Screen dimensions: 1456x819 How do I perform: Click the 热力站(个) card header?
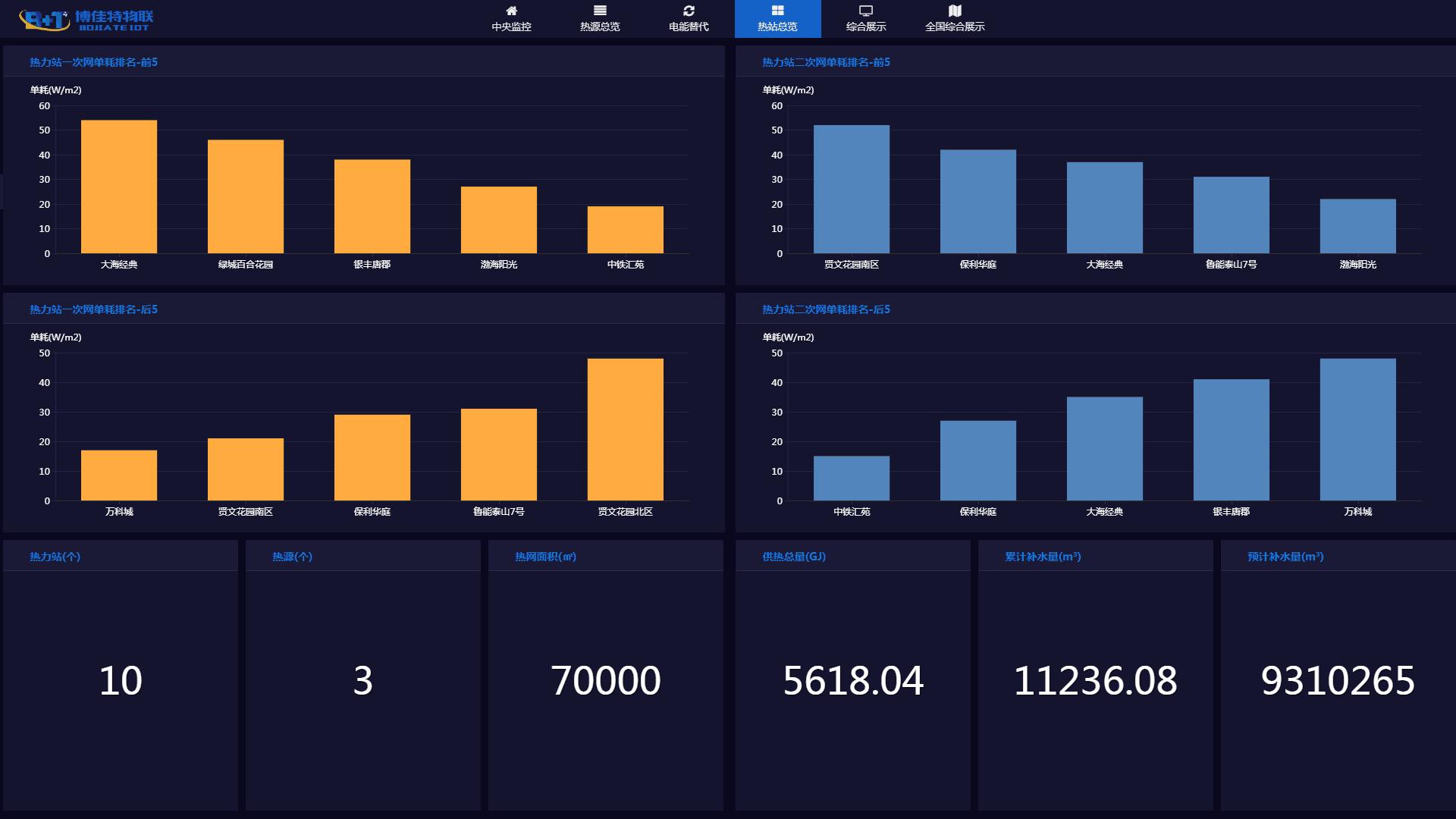click(x=121, y=556)
